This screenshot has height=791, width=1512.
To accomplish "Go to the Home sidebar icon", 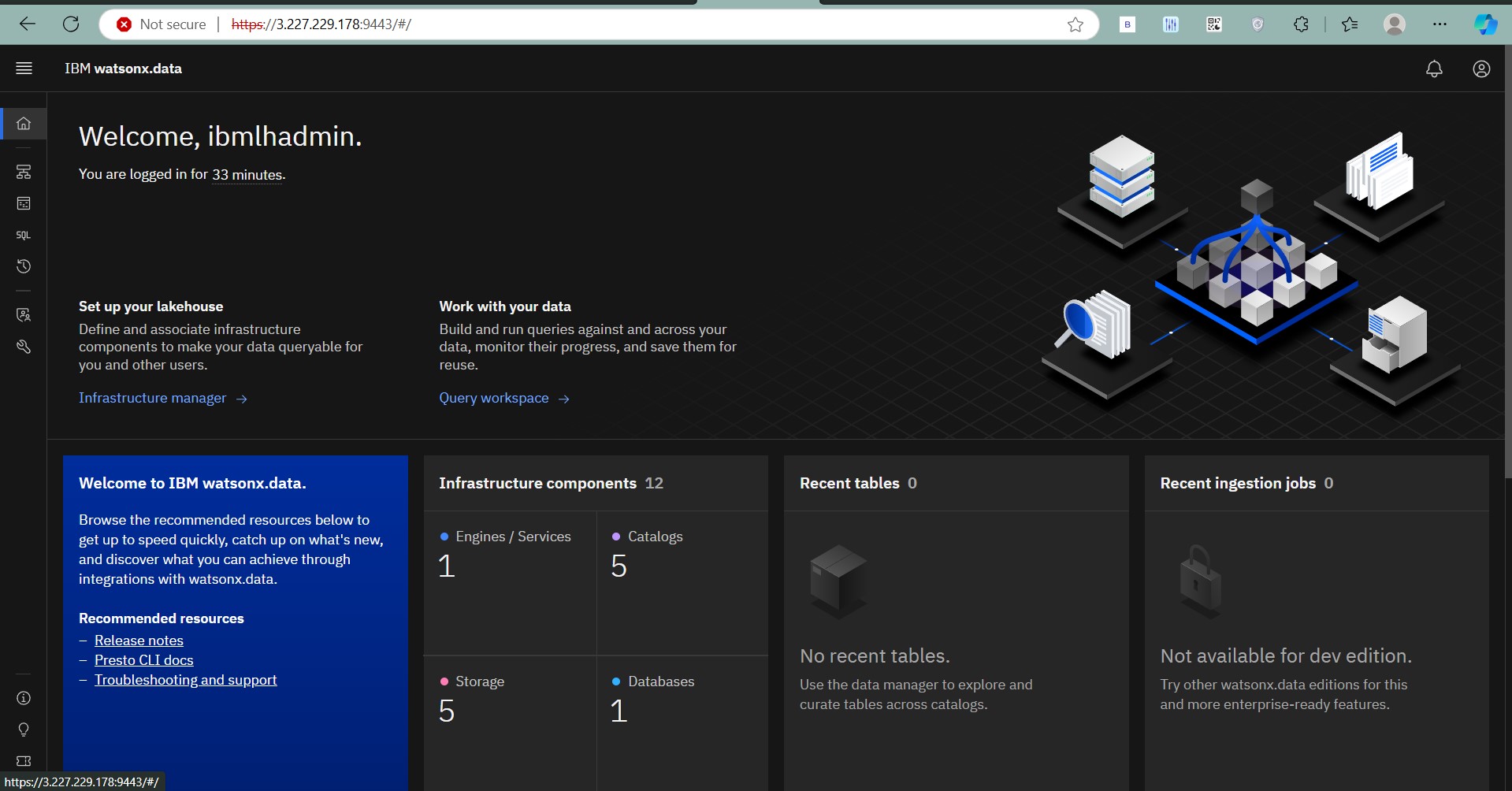I will (24, 124).
